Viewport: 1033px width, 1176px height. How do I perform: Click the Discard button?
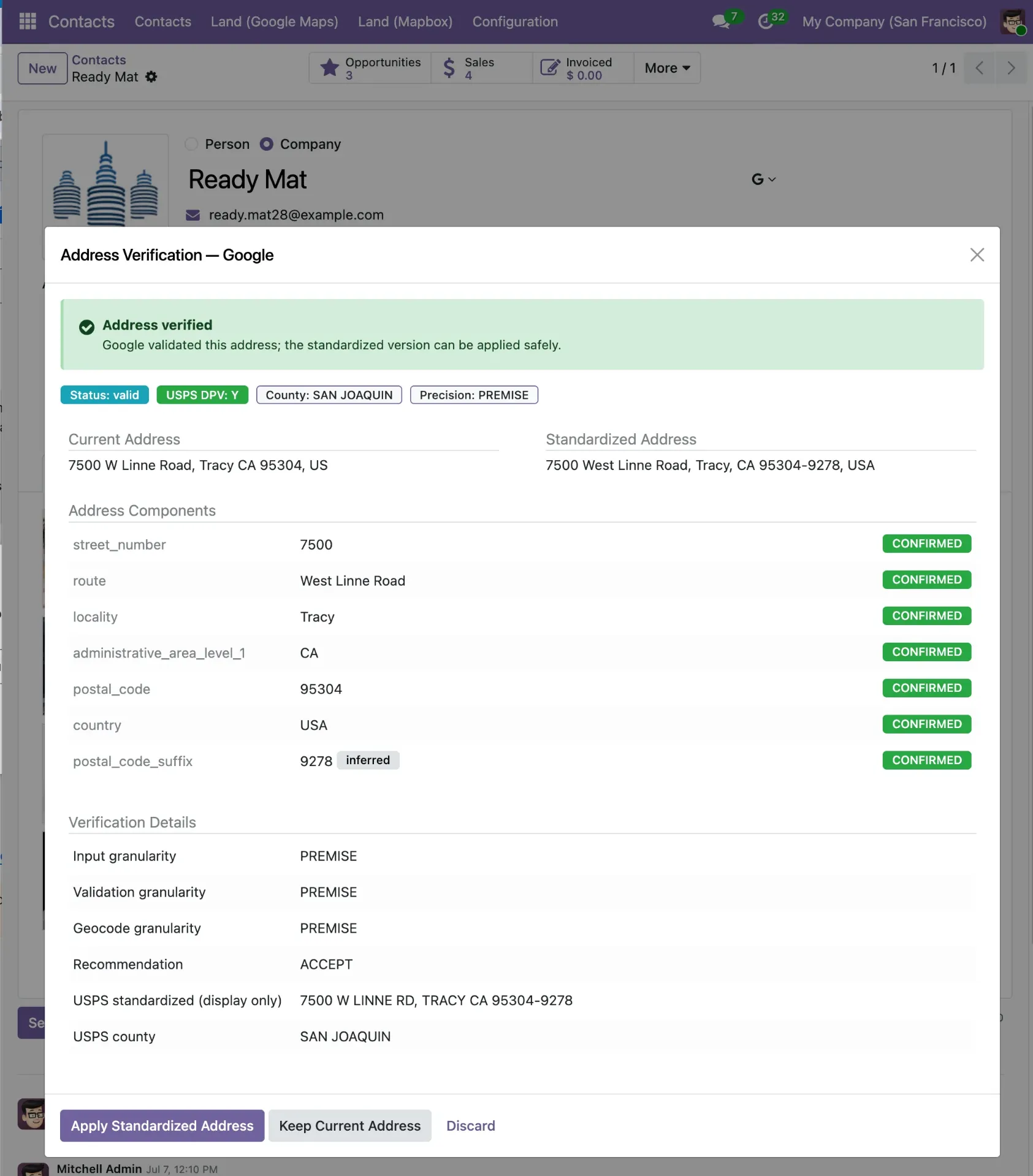coord(471,1126)
